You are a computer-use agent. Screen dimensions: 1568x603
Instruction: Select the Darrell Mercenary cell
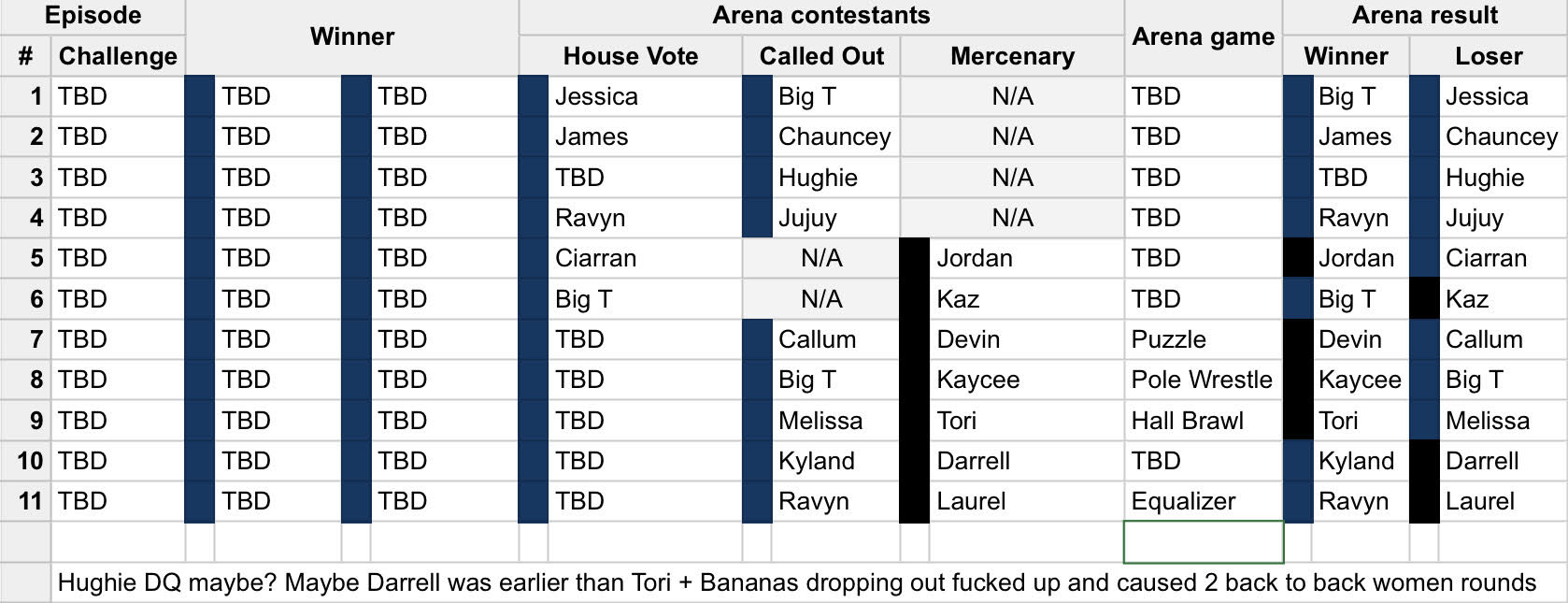tap(1027, 461)
